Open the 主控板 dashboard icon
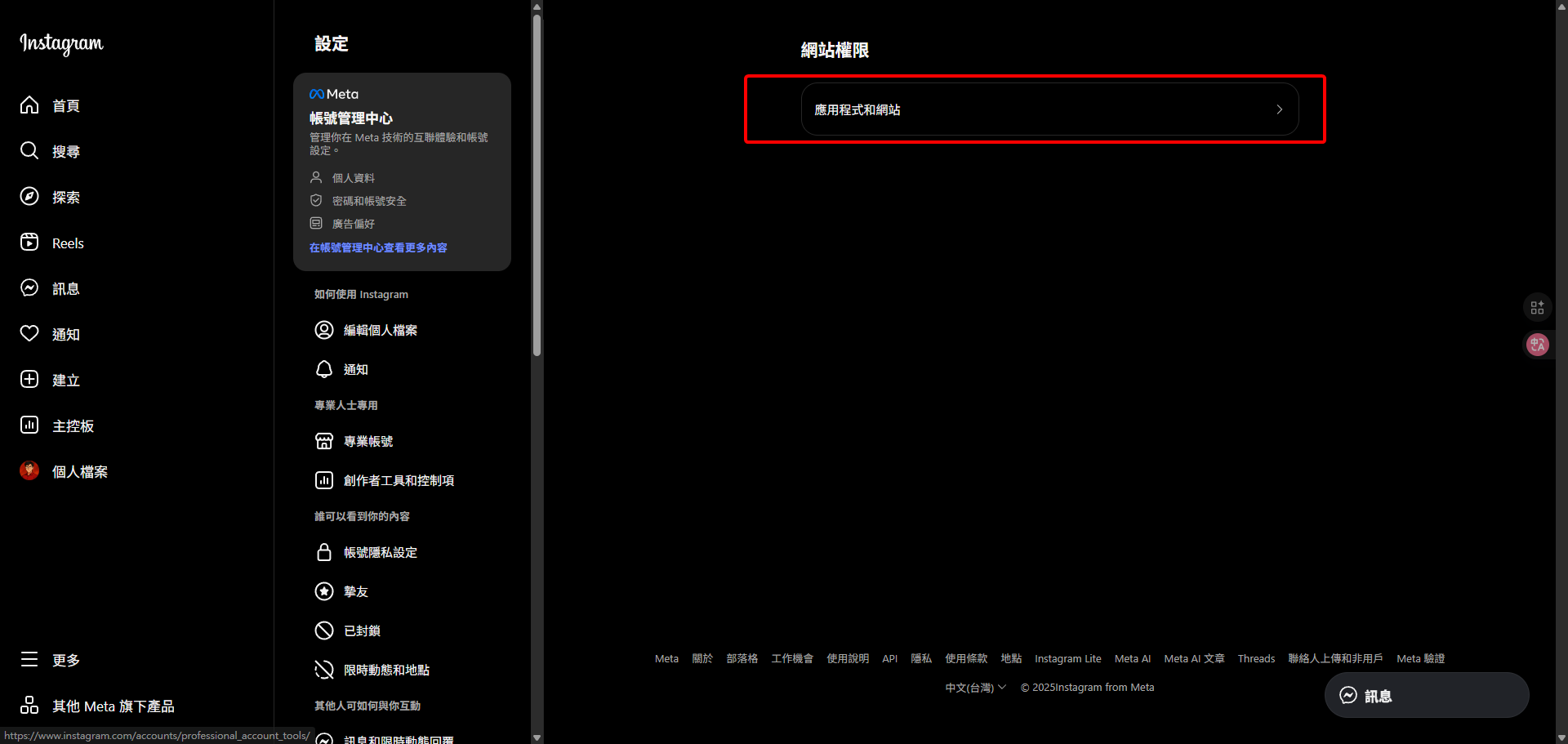Screen dimensions: 1568x744 29,425
